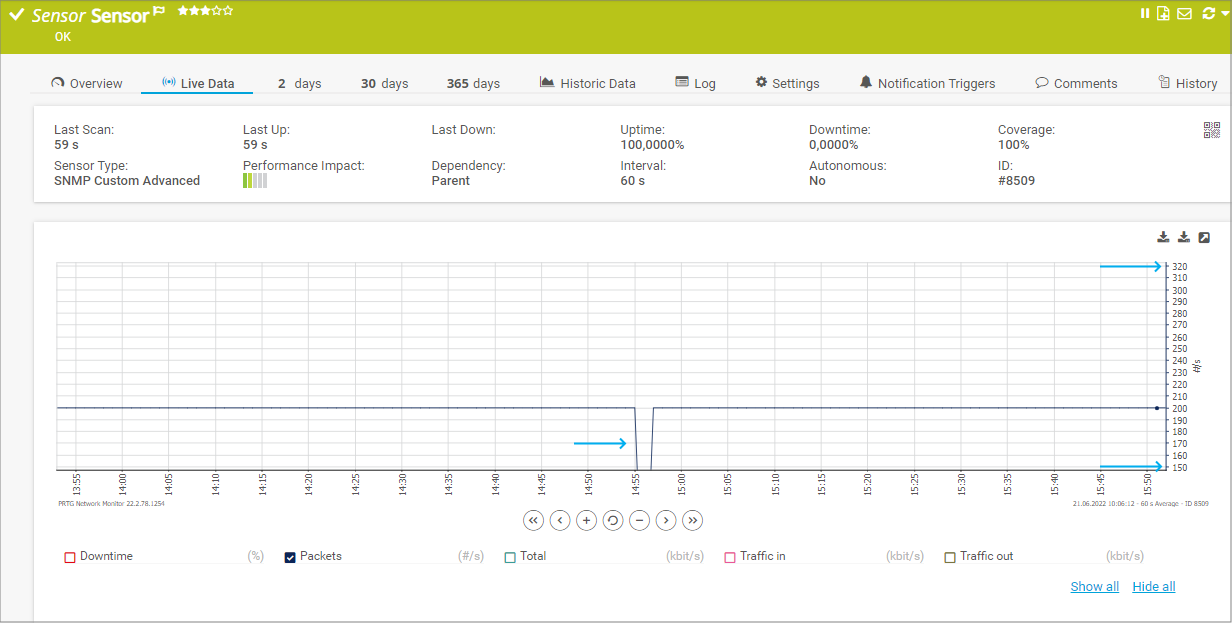Click the refresh scan icon in header
This screenshot has height=623, width=1232.
coord(1208,13)
